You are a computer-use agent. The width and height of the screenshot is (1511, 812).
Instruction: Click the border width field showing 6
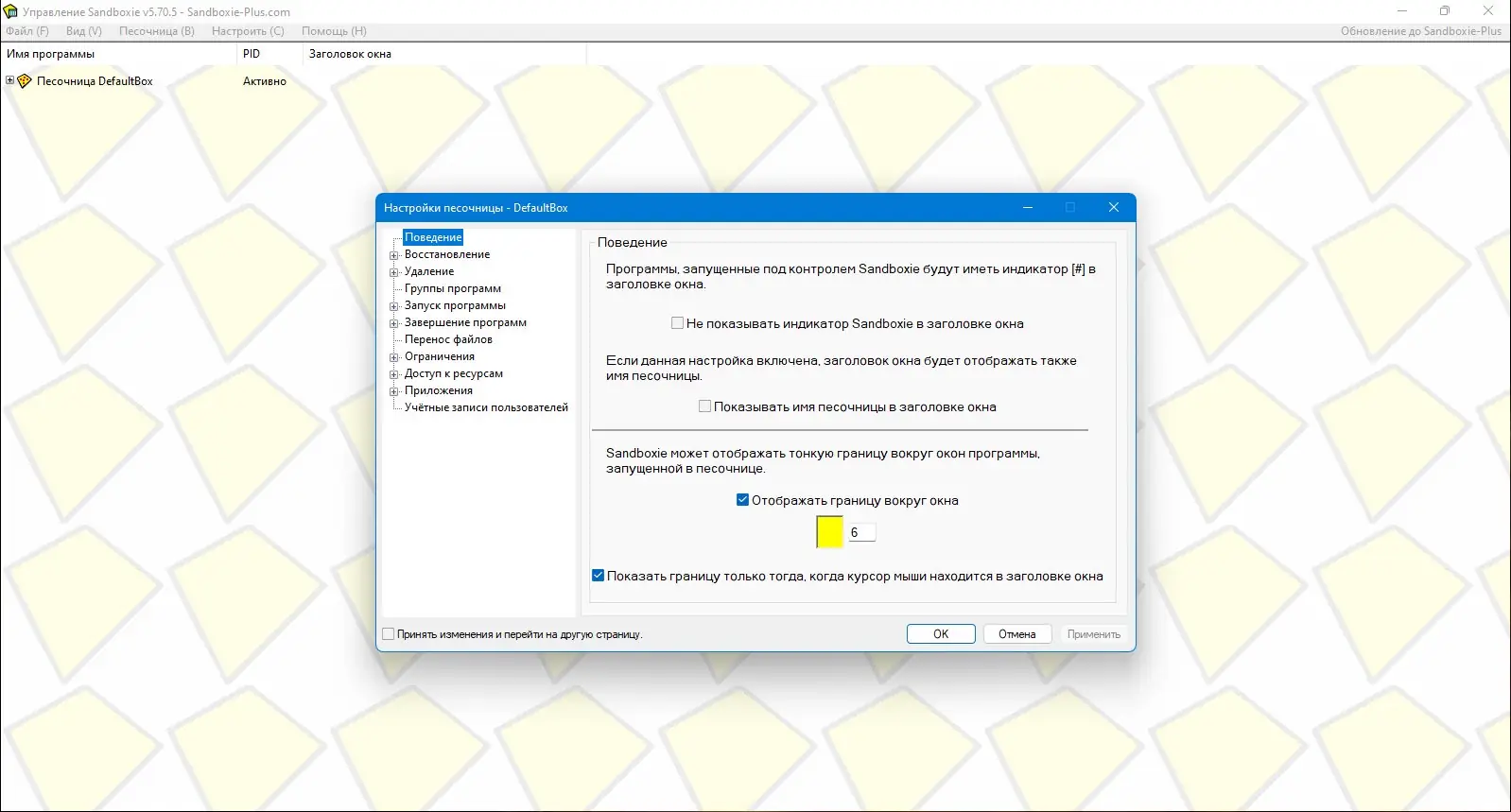click(x=860, y=532)
